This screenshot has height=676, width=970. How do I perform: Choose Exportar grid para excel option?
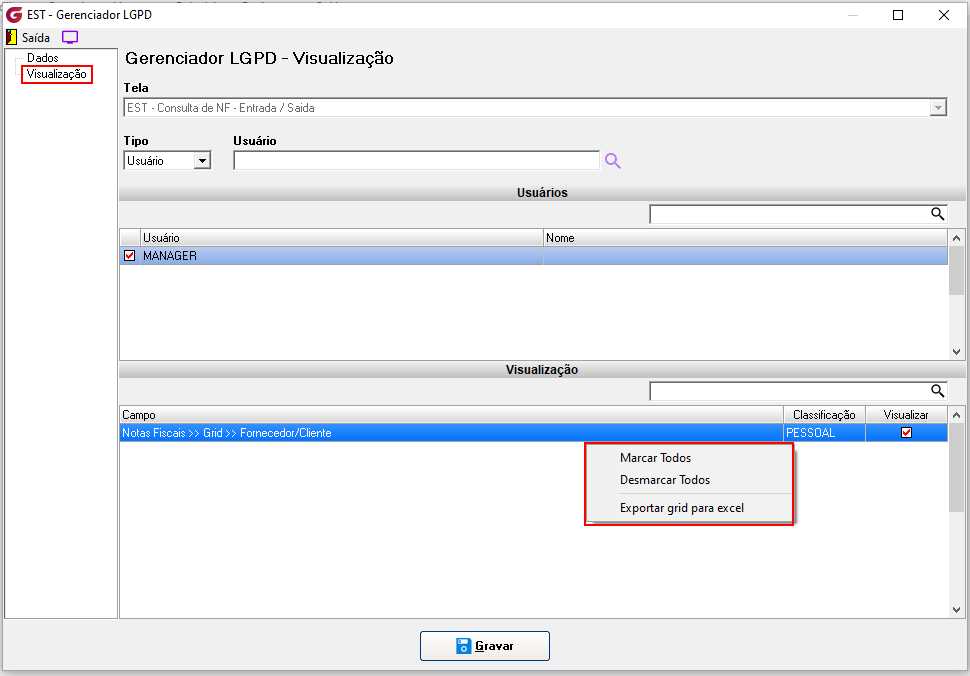pyautogui.click(x=682, y=508)
